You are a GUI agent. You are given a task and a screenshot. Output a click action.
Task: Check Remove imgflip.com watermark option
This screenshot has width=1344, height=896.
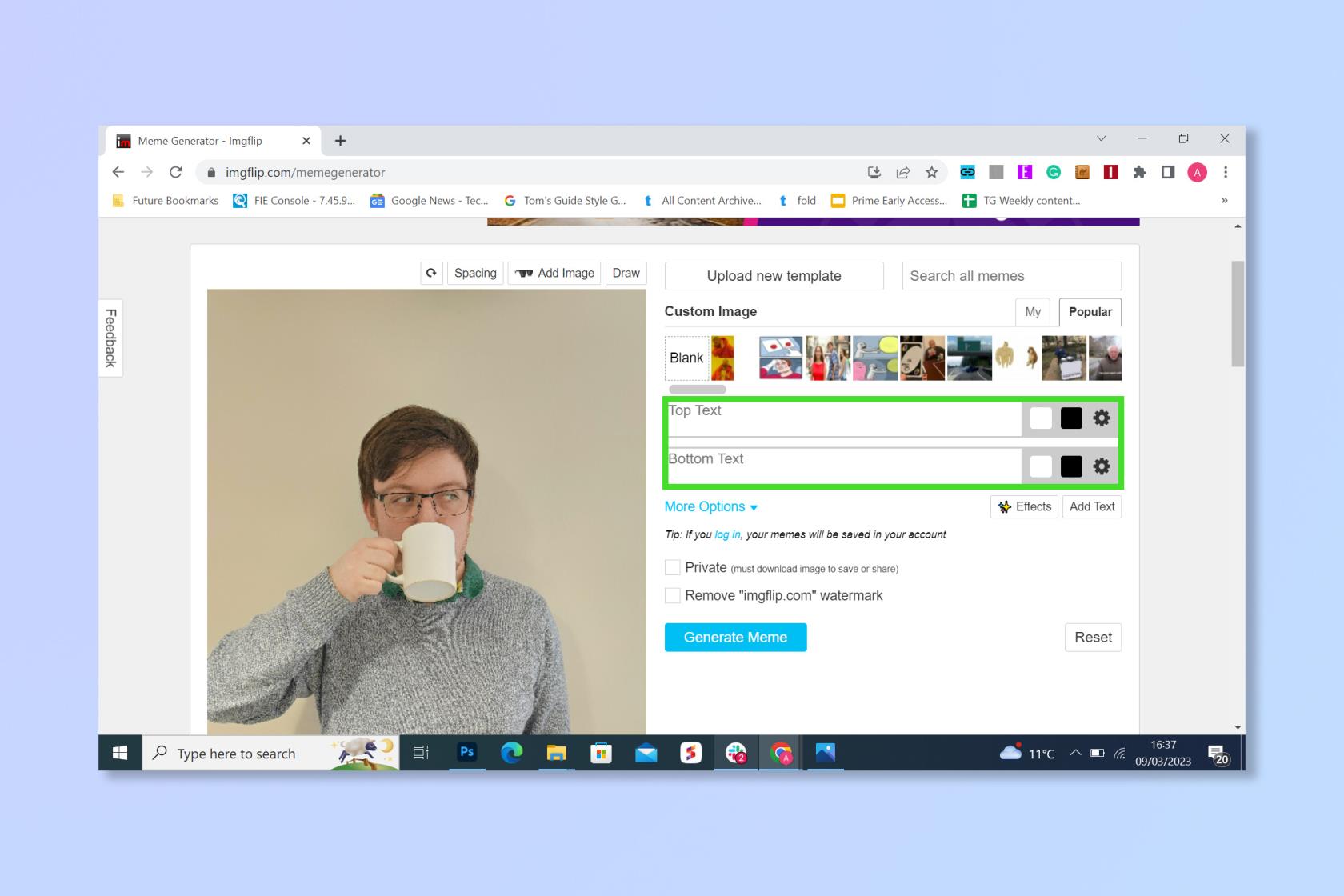(x=673, y=595)
